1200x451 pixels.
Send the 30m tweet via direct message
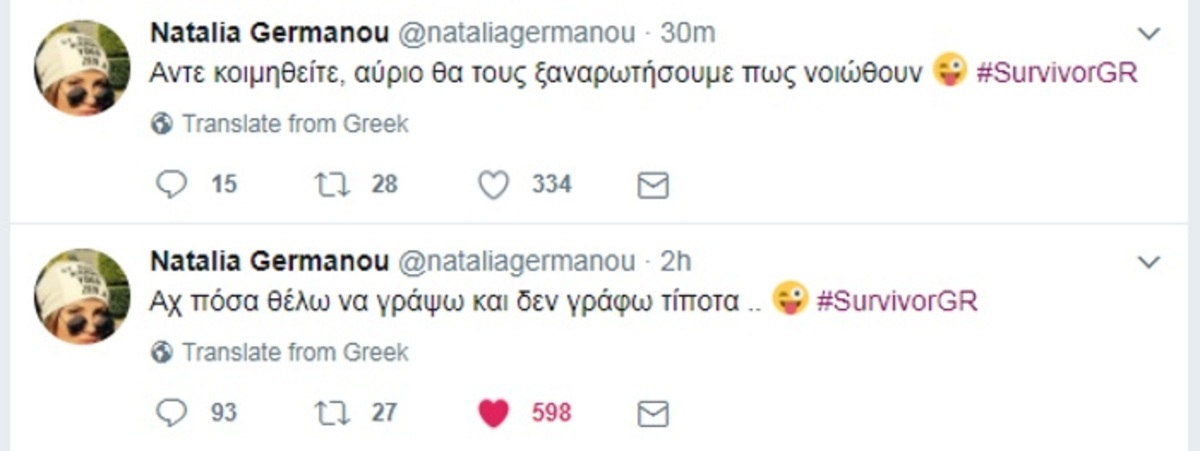point(653,185)
